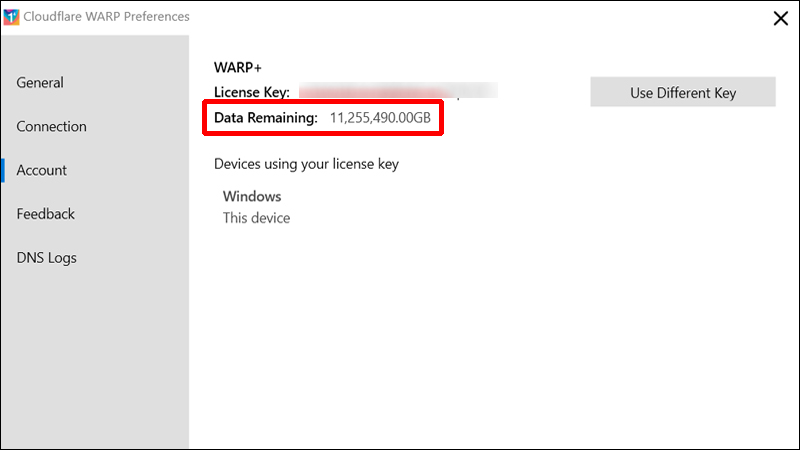The width and height of the screenshot is (800, 450).
Task: Switch to the Connection tab
Action: pos(52,127)
